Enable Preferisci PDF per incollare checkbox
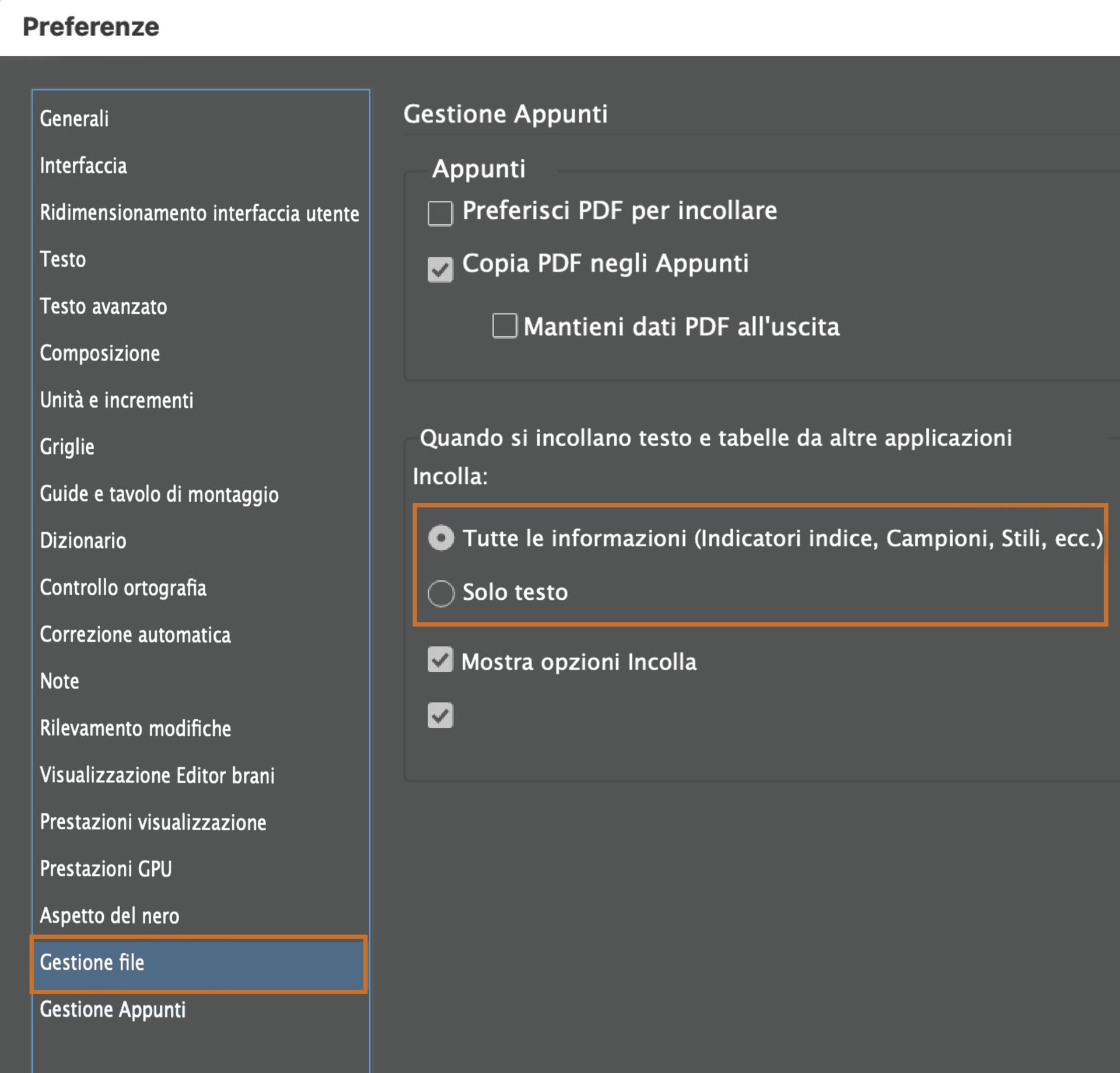1120x1073 pixels. (x=440, y=213)
